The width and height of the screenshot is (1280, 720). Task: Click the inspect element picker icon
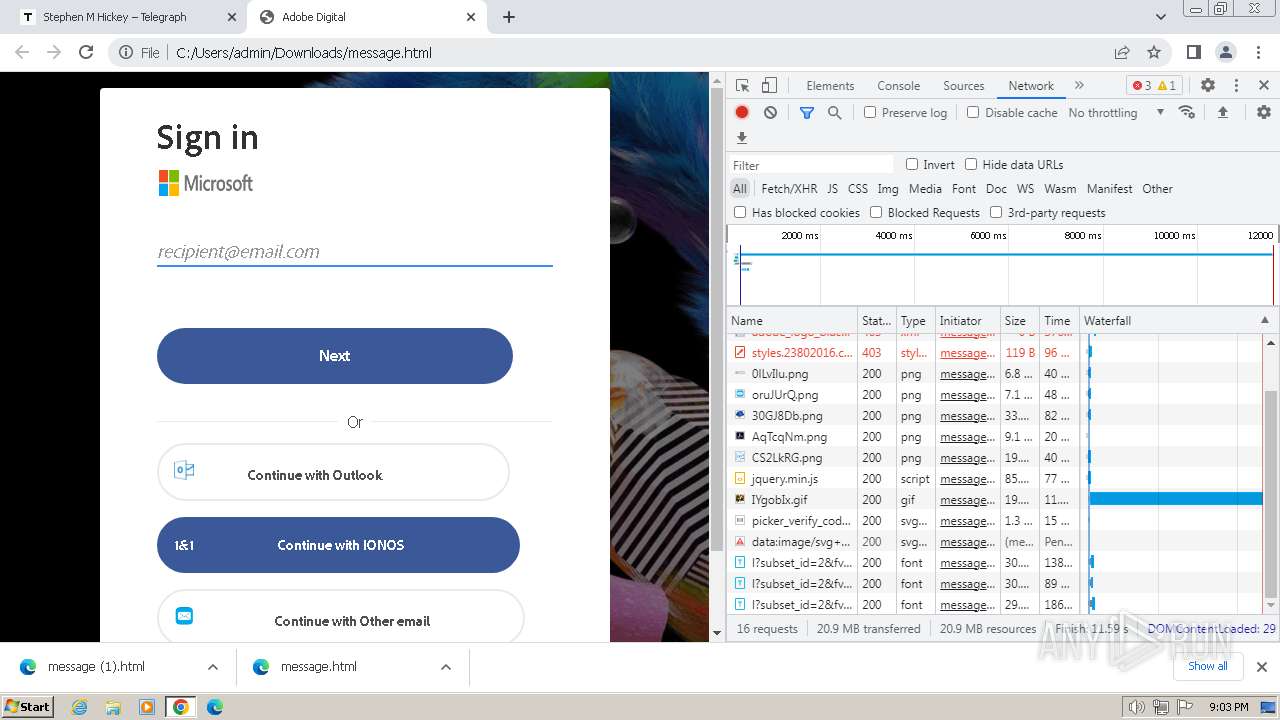pyautogui.click(x=742, y=86)
